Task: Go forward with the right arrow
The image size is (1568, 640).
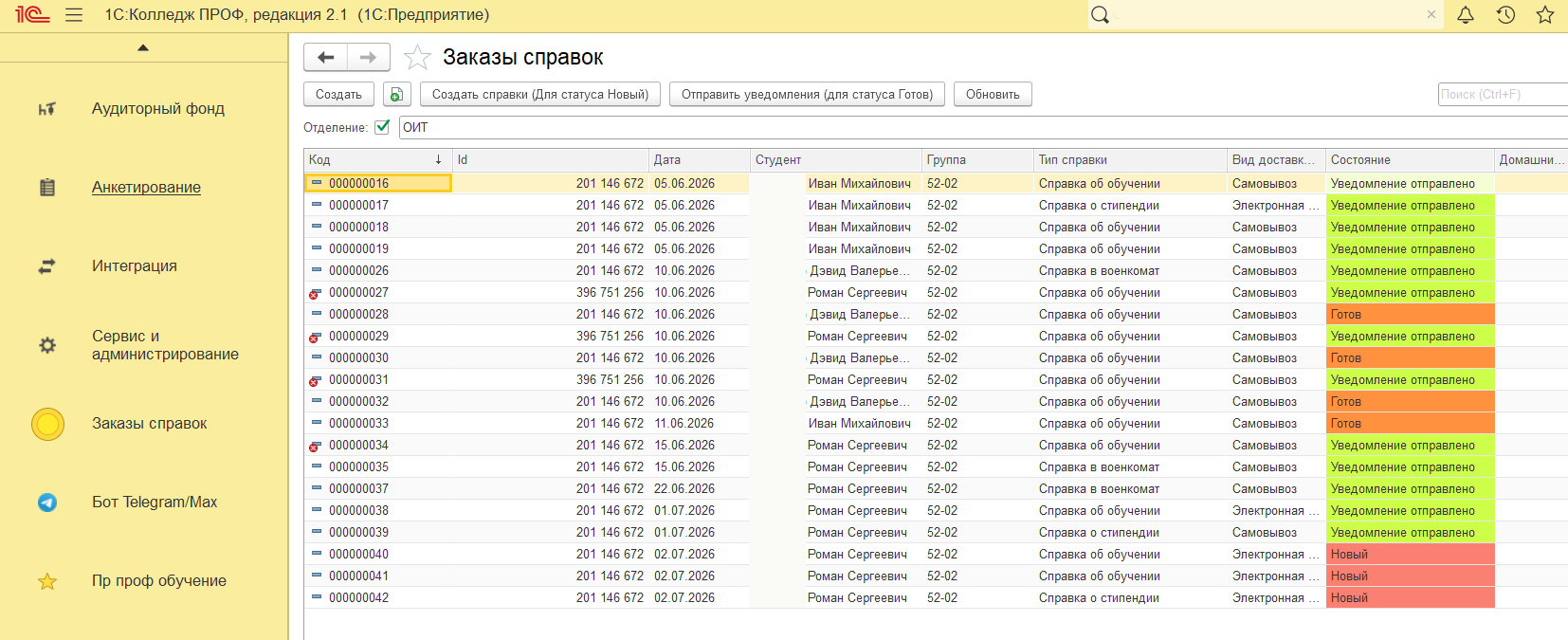Action: 369,58
